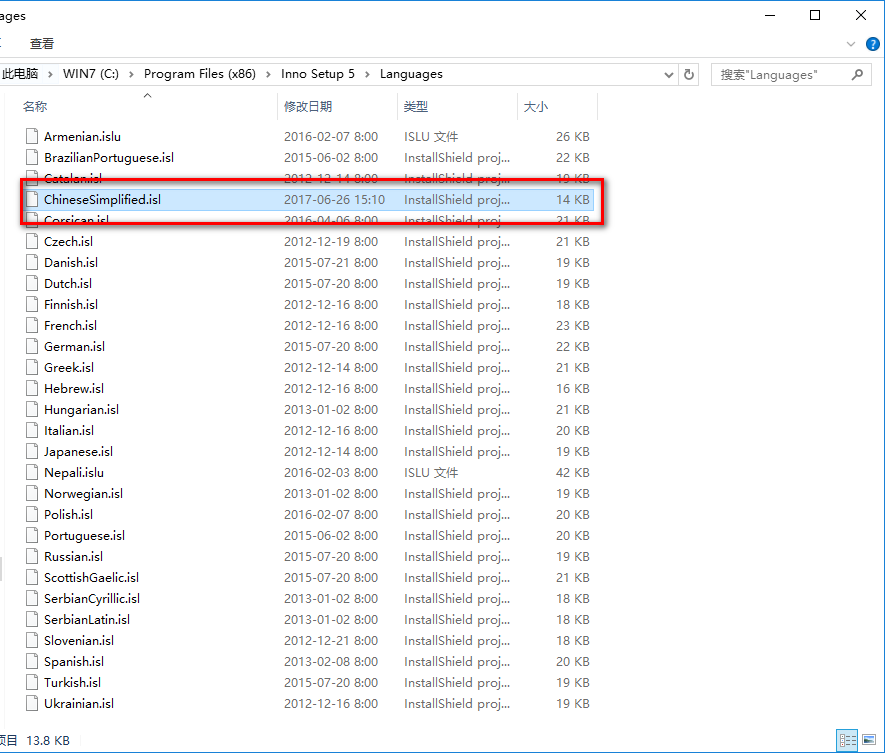Click the Armenian.islu file icon
Image resolution: width=885 pixels, height=753 pixels.
[x=32, y=136]
